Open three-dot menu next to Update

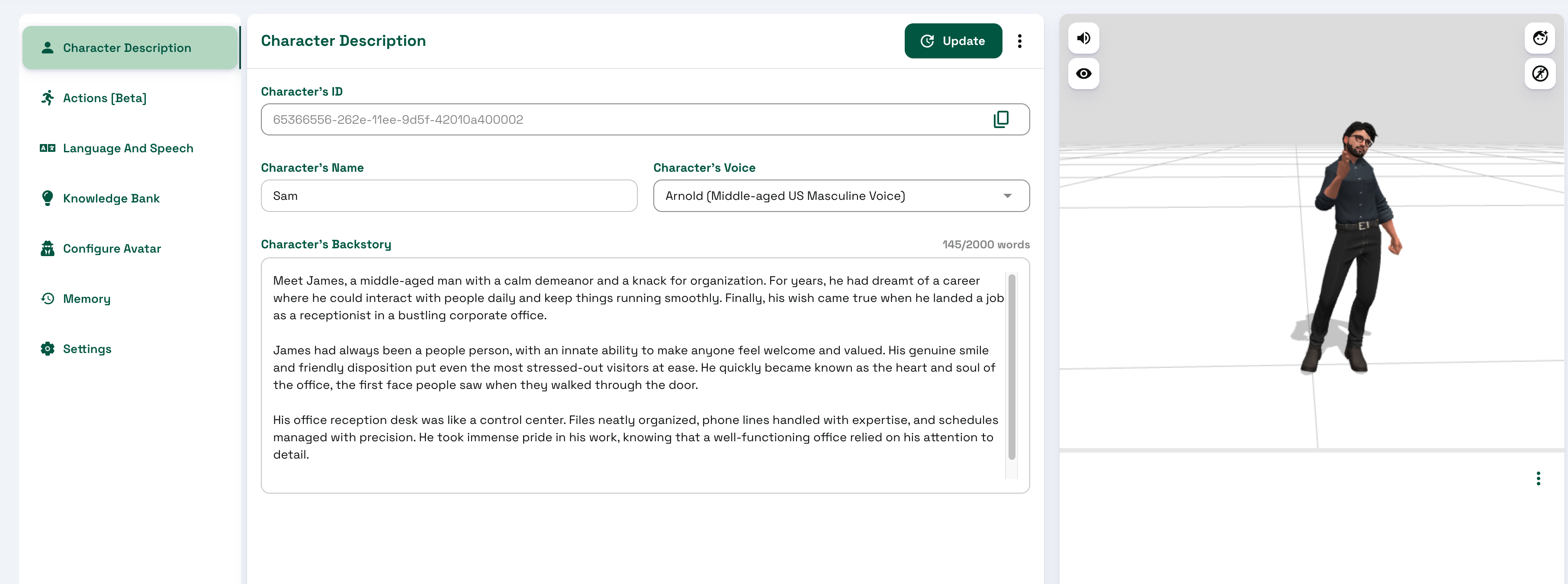click(1019, 41)
